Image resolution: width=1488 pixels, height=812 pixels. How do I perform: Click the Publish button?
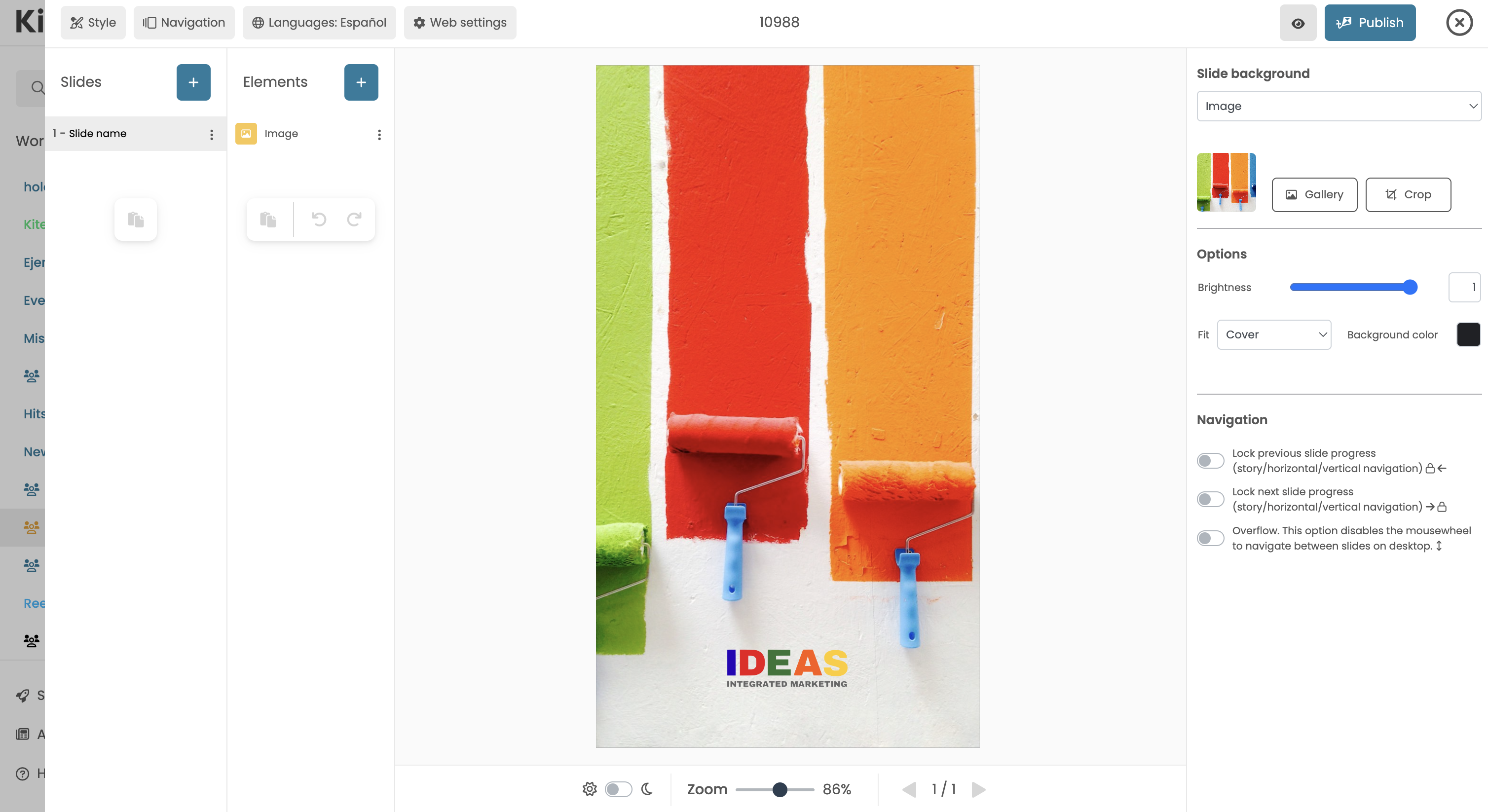[1370, 23]
